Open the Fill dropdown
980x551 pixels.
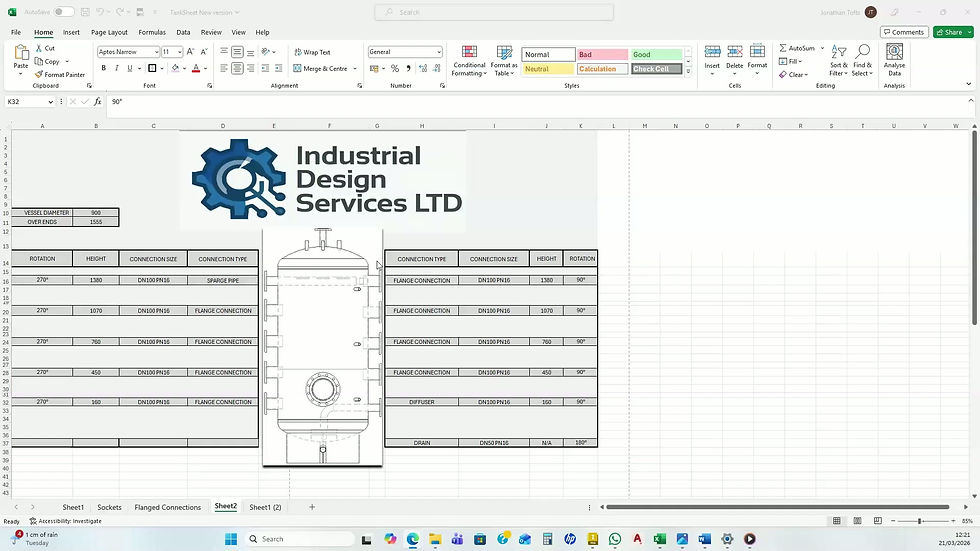(x=791, y=61)
